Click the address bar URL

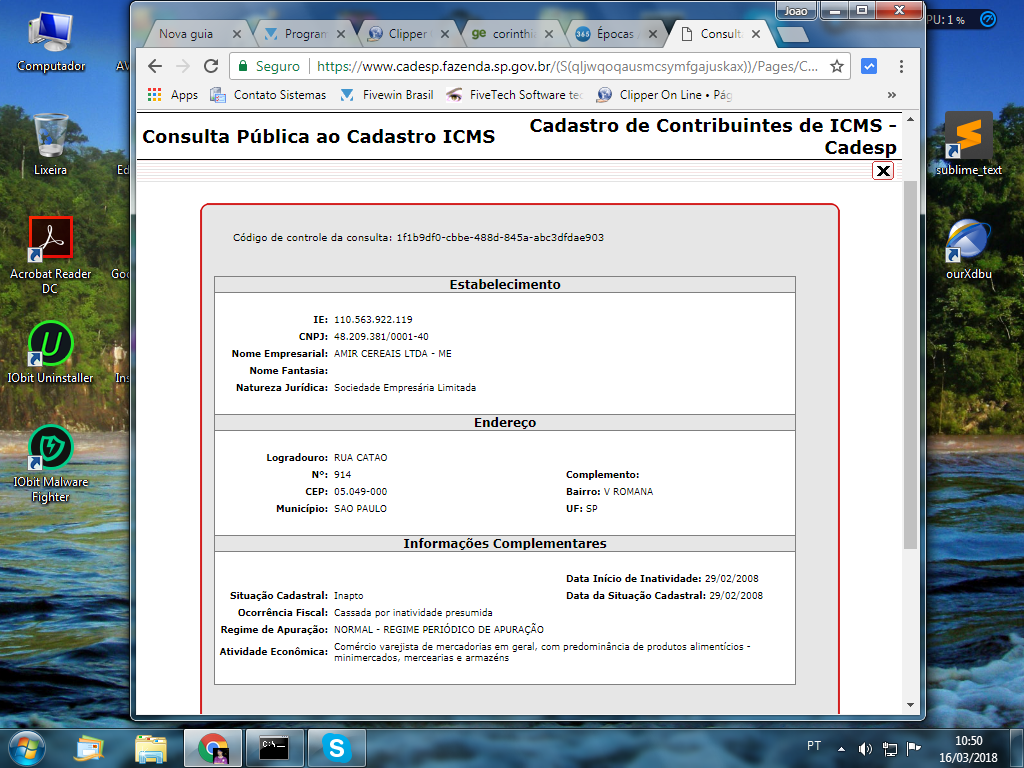pos(567,66)
